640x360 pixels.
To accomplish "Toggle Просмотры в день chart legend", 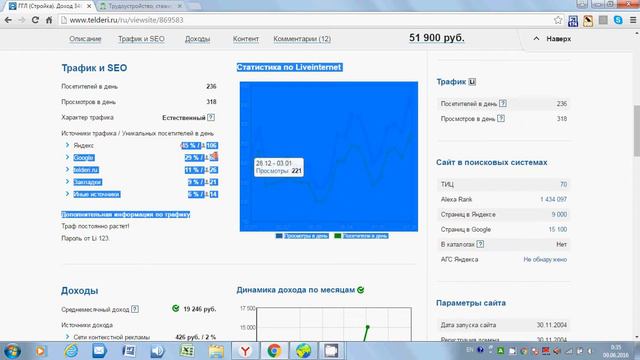I will click(x=302, y=236).
